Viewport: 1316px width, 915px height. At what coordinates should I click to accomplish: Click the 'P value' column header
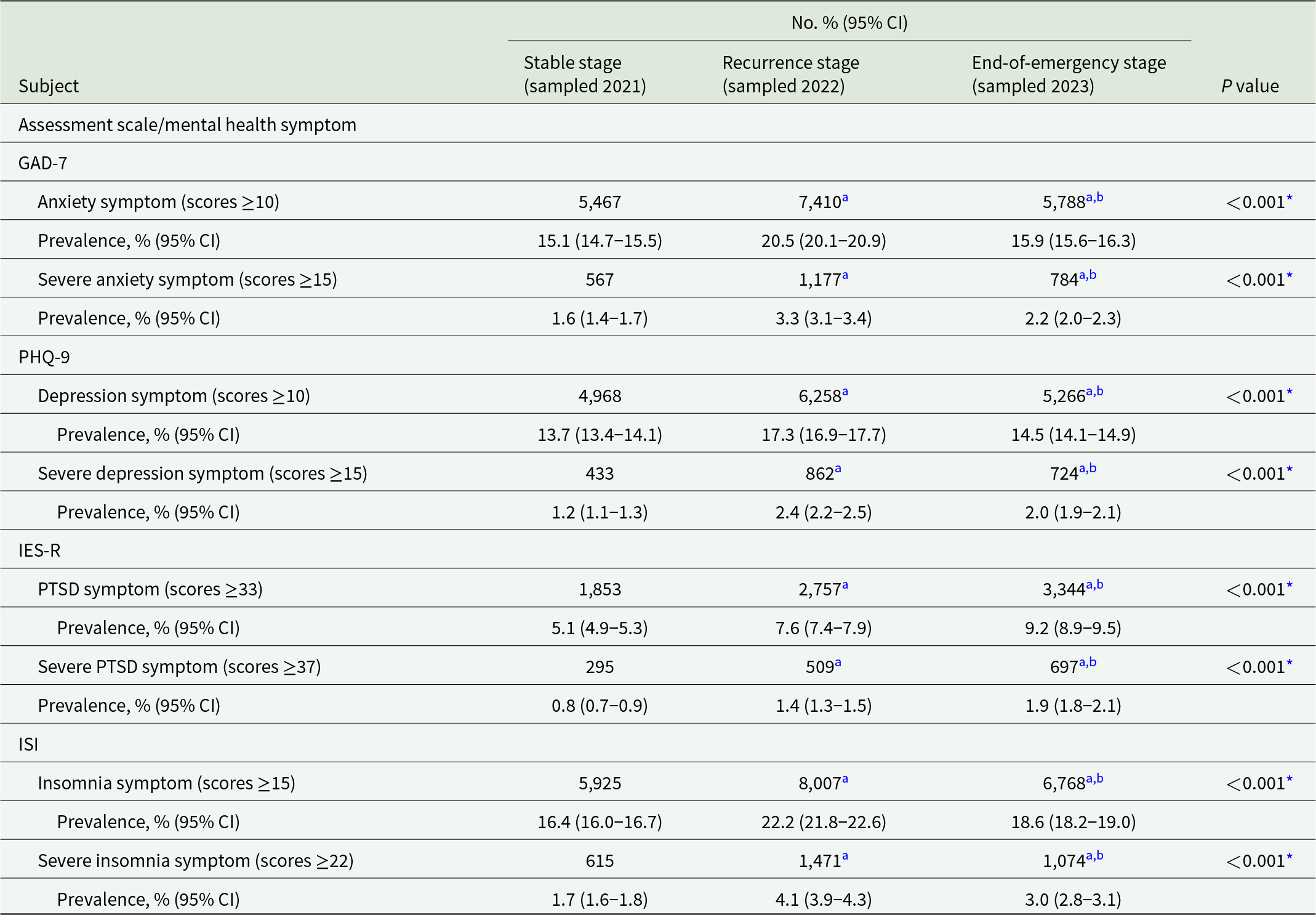(x=1250, y=86)
